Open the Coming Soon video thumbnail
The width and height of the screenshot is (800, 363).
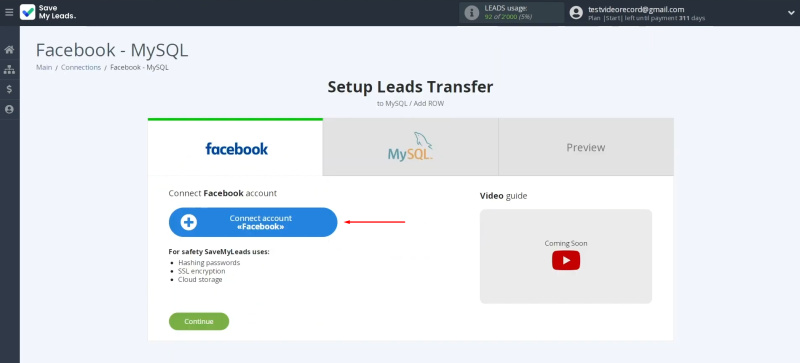(566, 256)
